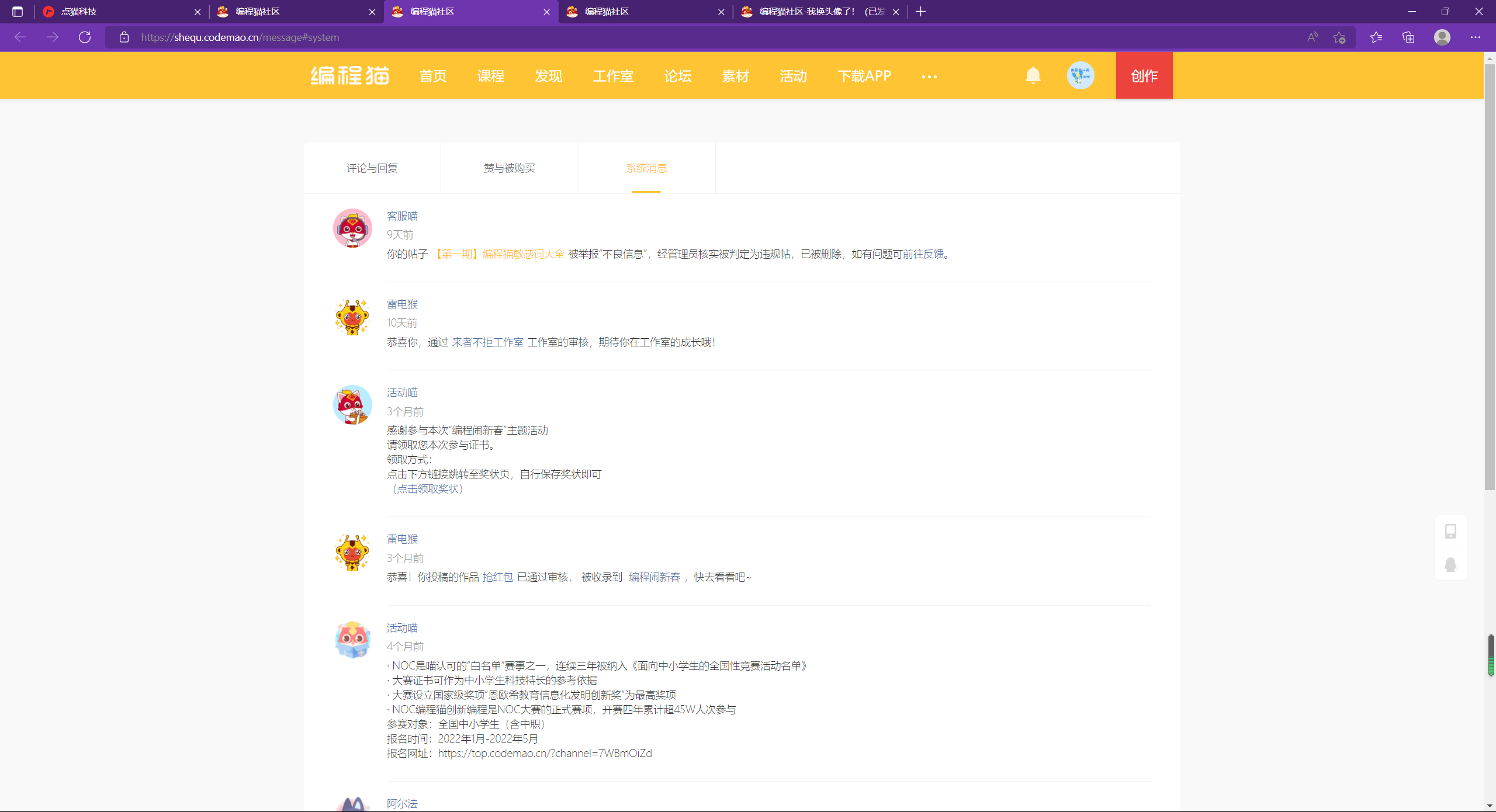Viewport: 1496px width, 812px height.
Task: Click the 编程猫 logo
Action: click(x=349, y=75)
